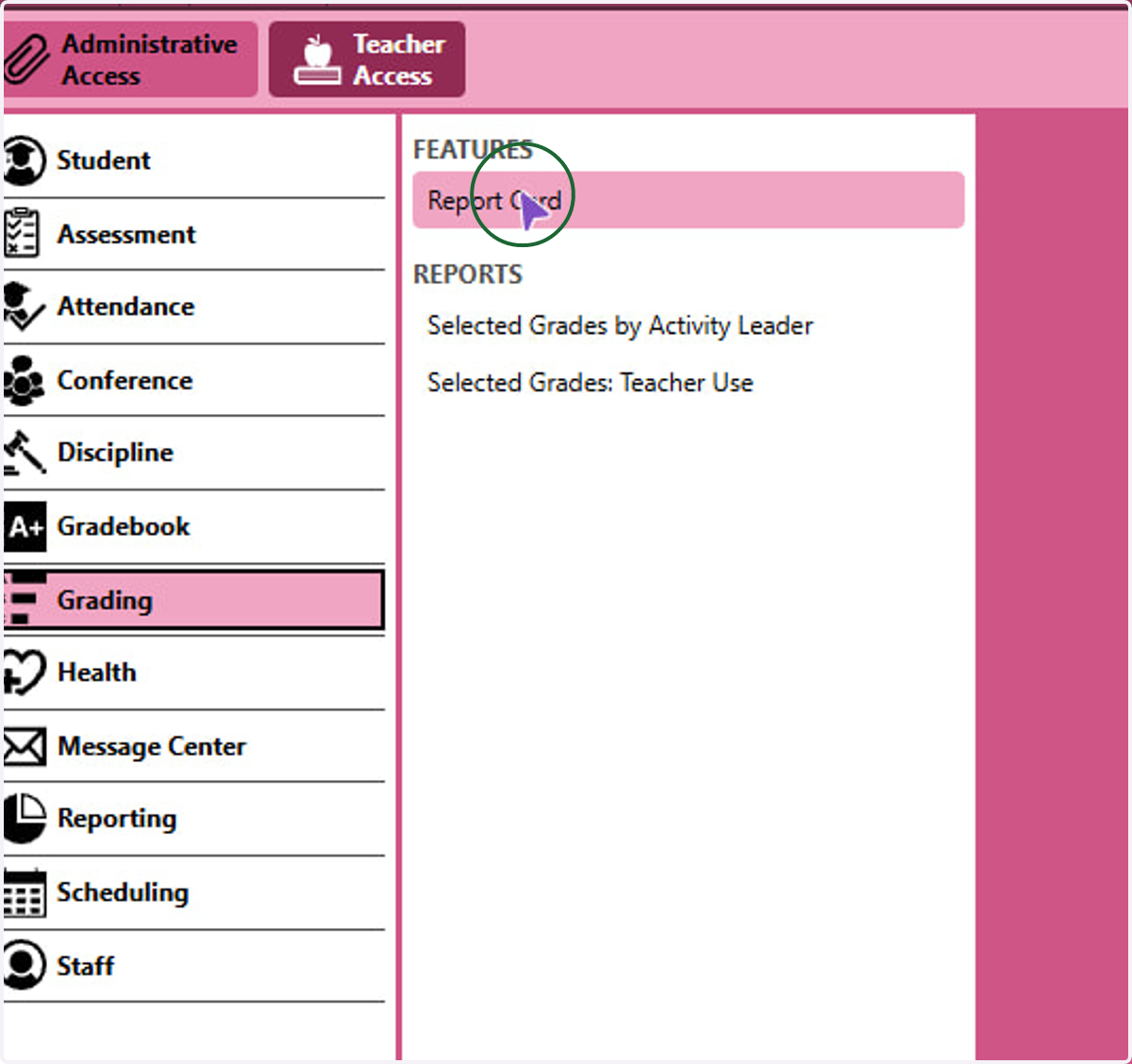Open Selected Grades by Activity Leader report
Screen dimensions: 1132x1064
pos(620,325)
